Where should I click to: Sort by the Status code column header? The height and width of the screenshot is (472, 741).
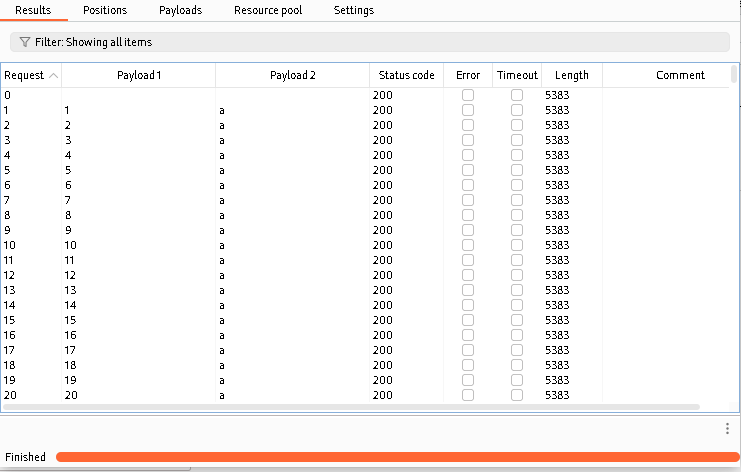point(406,75)
